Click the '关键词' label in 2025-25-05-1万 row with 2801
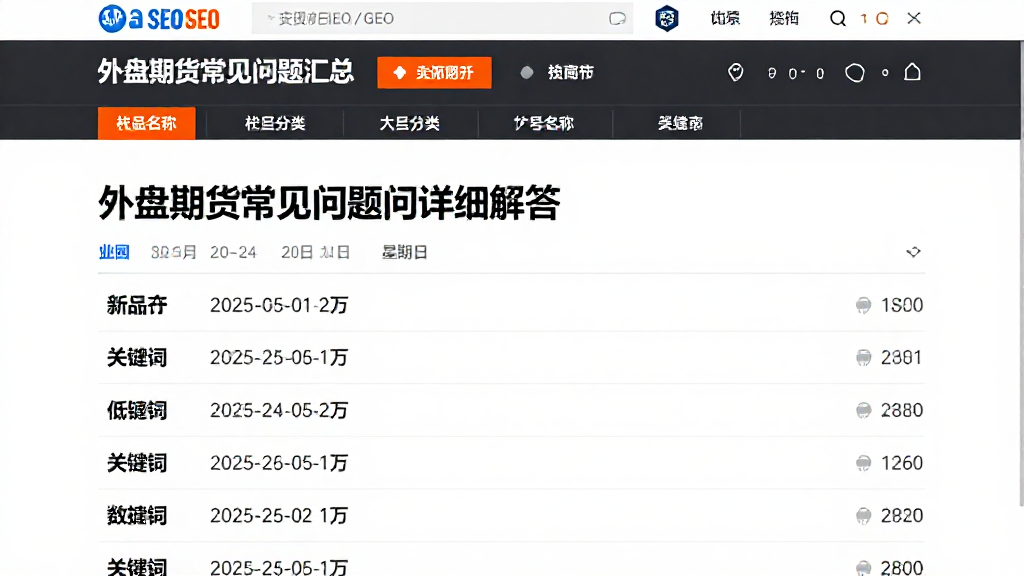Screen dimensions: 1024x576 pos(137,358)
